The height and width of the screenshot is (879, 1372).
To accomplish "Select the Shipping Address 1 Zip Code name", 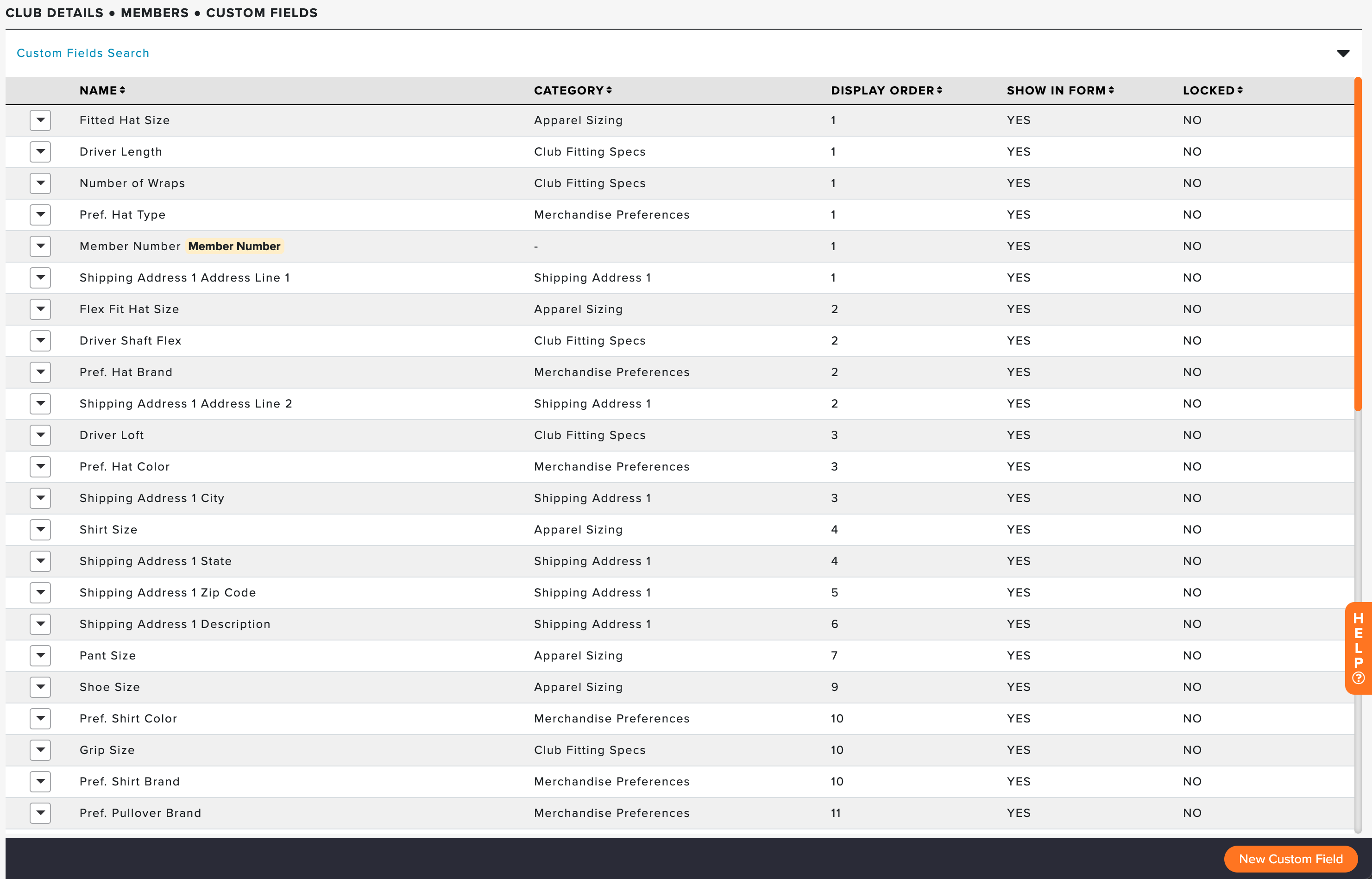I will [168, 592].
